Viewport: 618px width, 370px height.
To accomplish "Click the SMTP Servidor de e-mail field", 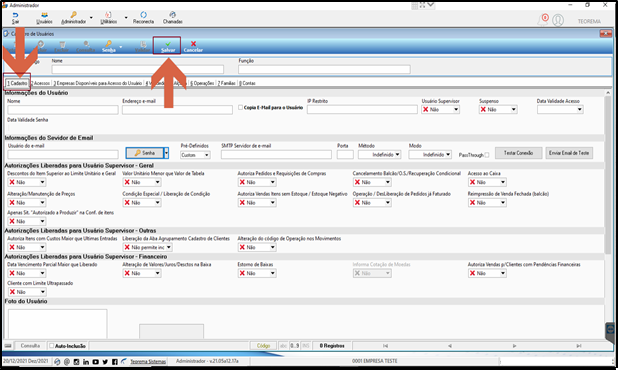I will [276, 155].
